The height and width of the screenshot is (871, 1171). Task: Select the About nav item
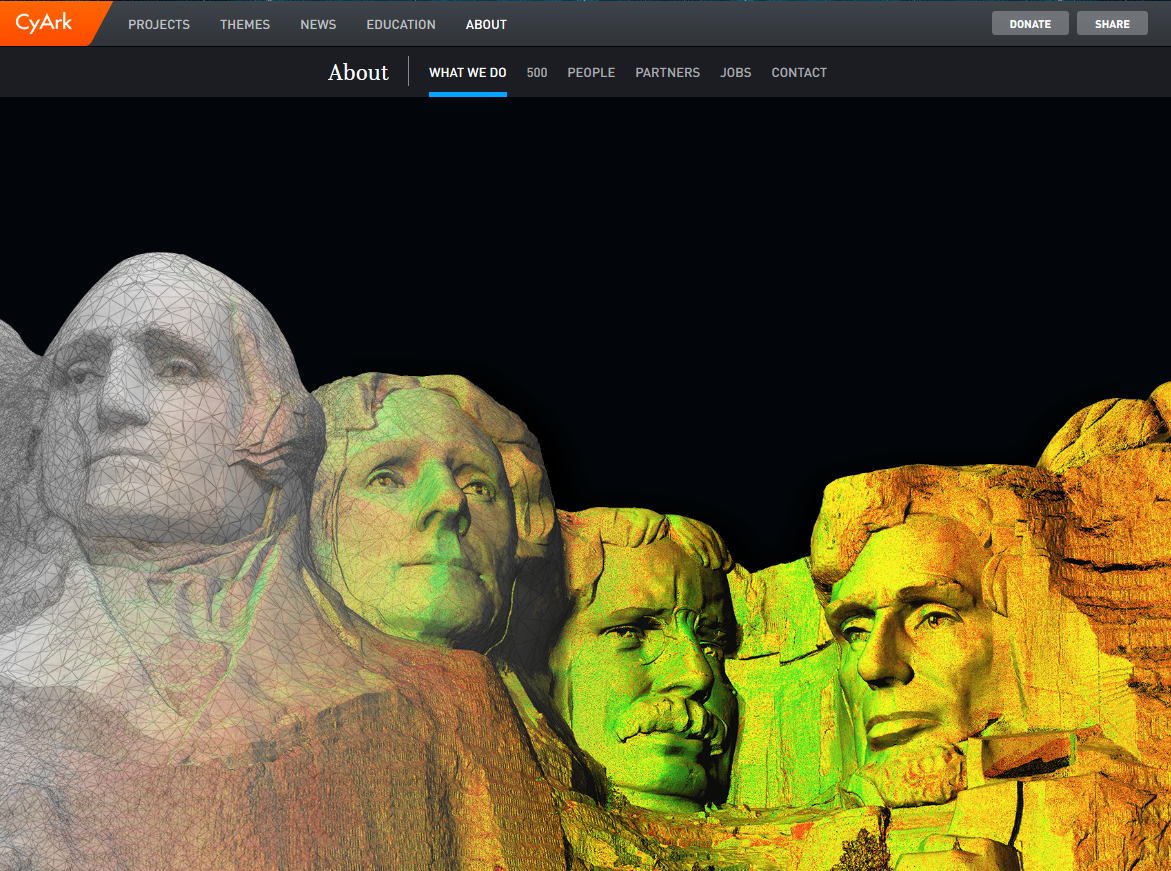pos(486,25)
